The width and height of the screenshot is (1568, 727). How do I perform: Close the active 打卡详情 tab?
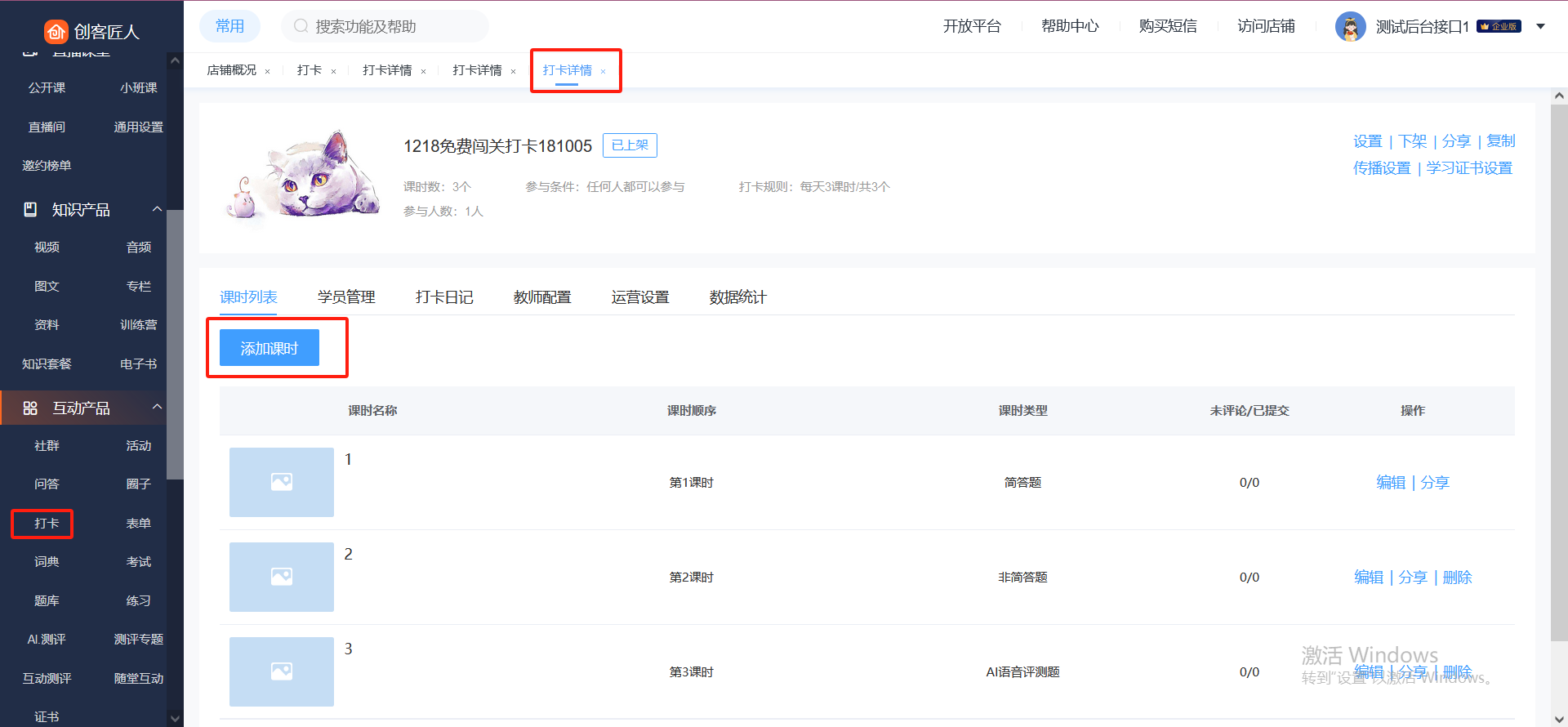tap(603, 72)
